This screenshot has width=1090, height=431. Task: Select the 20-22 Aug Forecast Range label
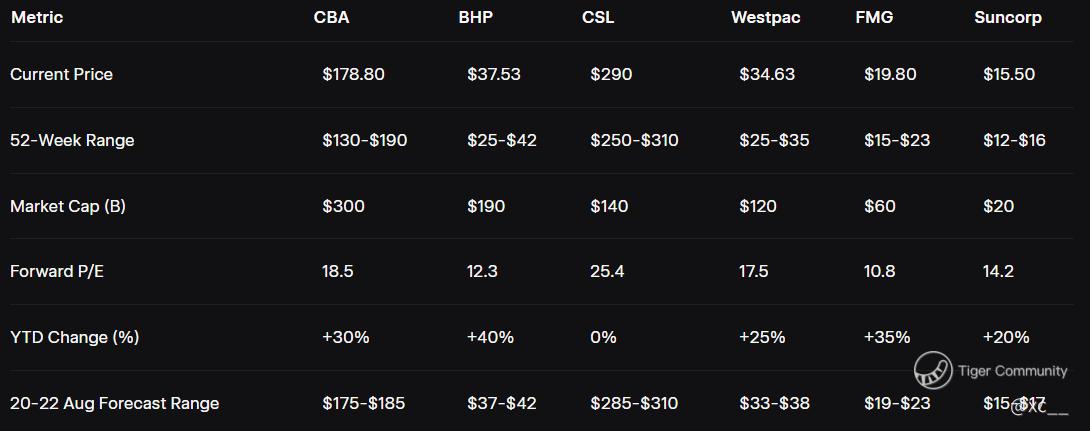tap(114, 403)
